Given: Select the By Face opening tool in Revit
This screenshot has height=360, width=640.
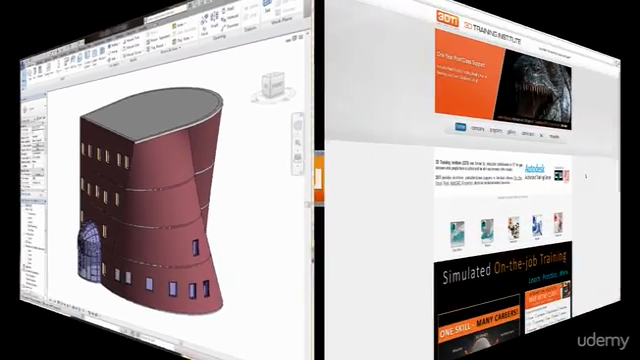Looking at the screenshot, I should (x=204, y=25).
